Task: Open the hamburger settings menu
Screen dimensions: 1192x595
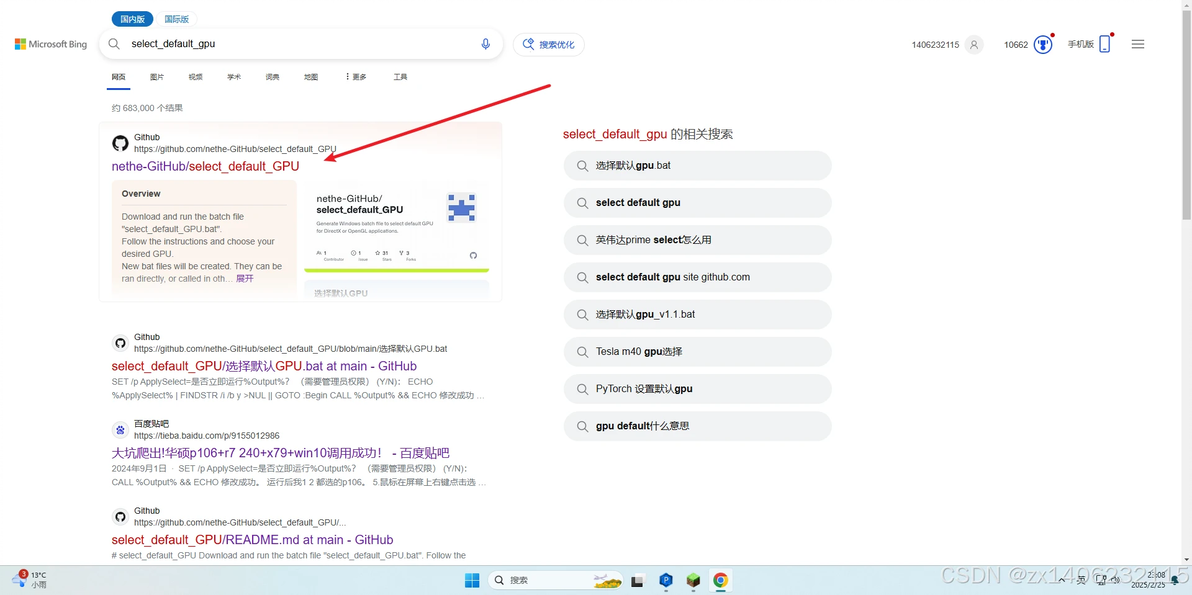Action: [1138, 44]
